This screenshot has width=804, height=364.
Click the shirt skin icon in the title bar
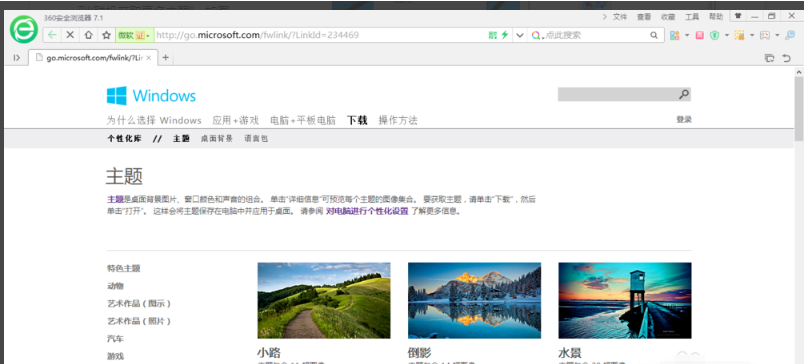point(738,16)
